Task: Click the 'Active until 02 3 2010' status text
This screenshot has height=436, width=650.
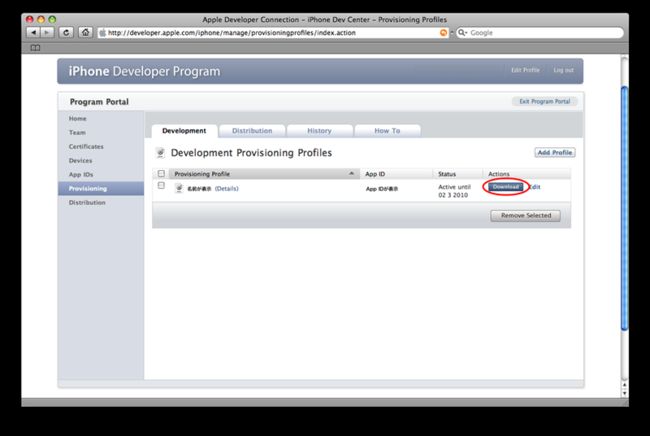Action: [454, 191]
